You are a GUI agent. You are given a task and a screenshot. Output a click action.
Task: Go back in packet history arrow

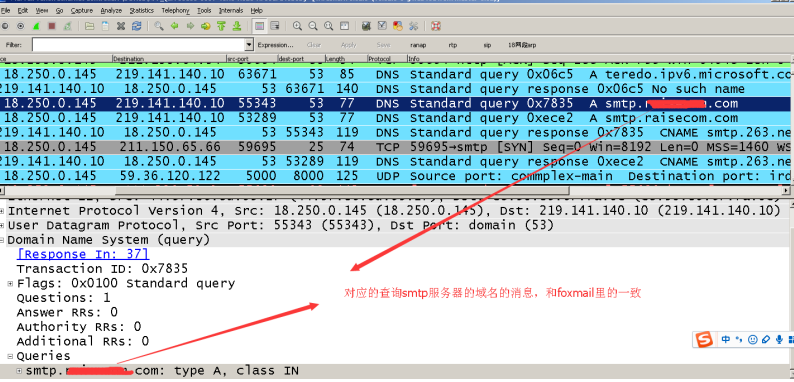pos(175,26)
